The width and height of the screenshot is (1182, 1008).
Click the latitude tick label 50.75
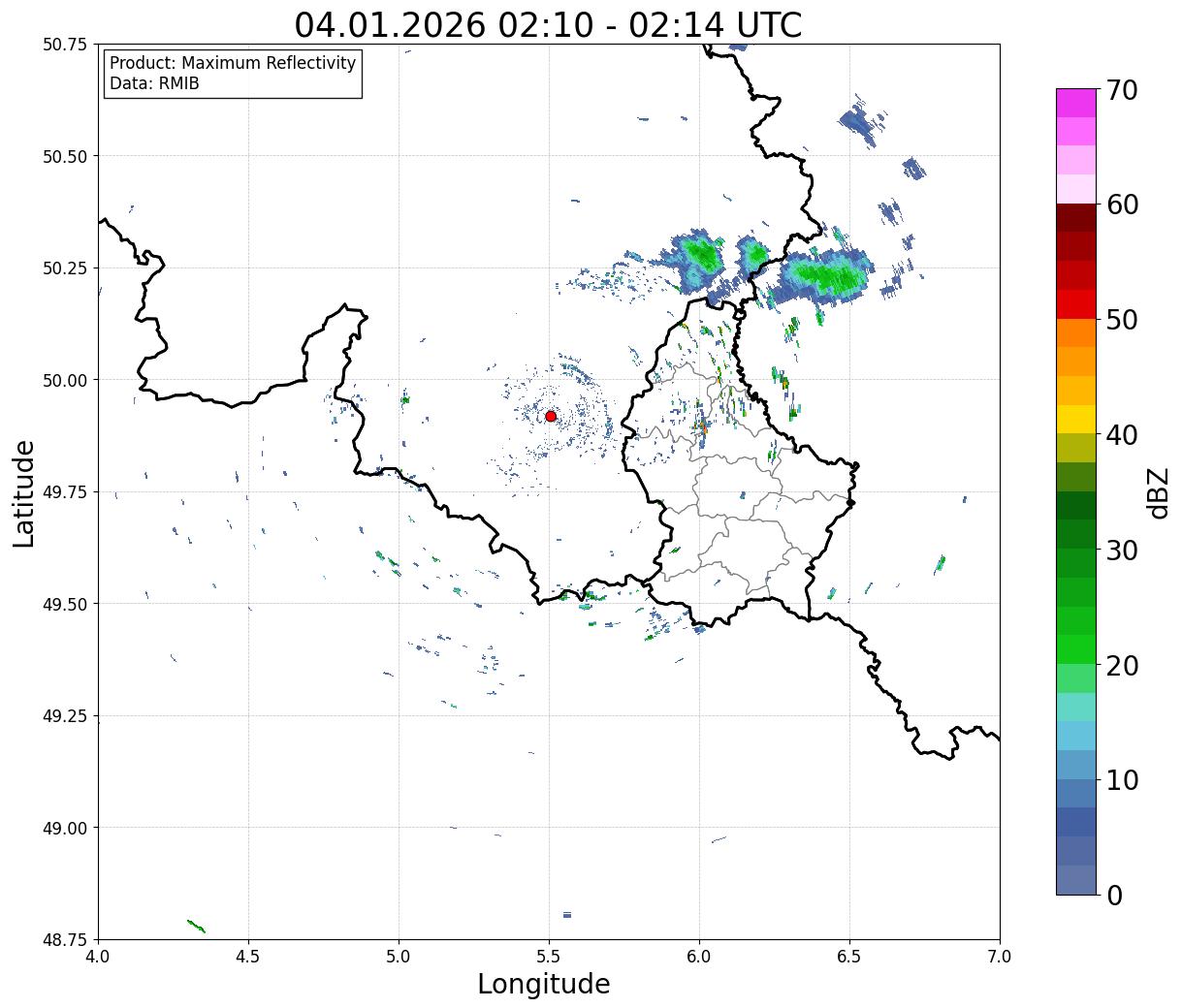coord(64,45)
